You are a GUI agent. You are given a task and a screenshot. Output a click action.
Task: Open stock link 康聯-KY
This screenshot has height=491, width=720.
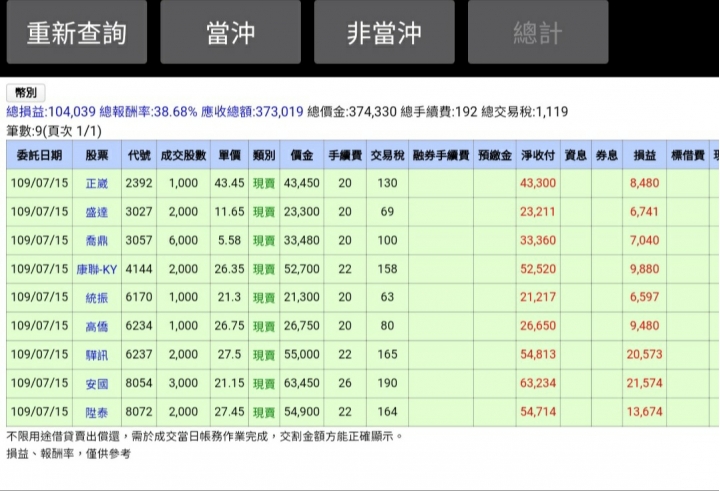pos(97,269)
